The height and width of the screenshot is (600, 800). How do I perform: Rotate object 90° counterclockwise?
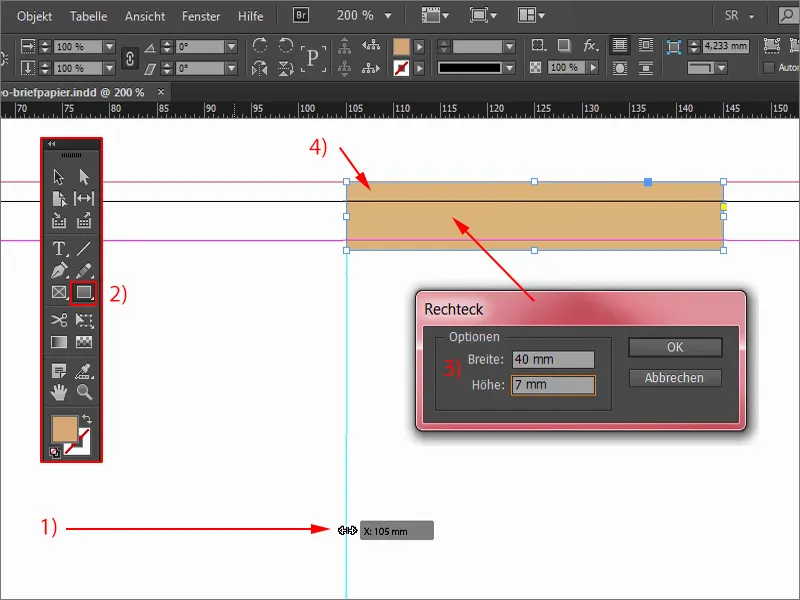point(286,45)
